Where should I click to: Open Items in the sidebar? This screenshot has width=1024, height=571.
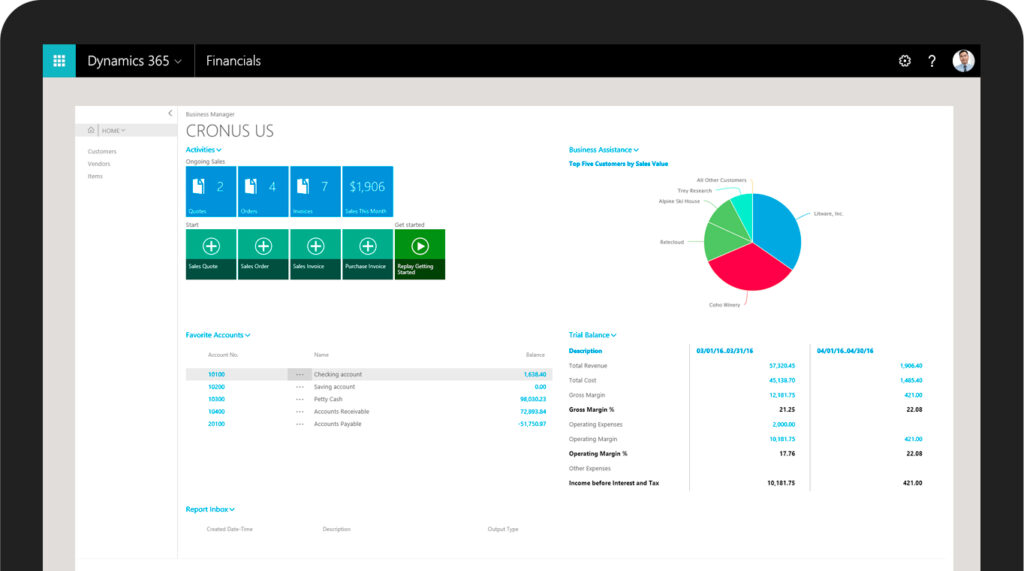(95, 176)
